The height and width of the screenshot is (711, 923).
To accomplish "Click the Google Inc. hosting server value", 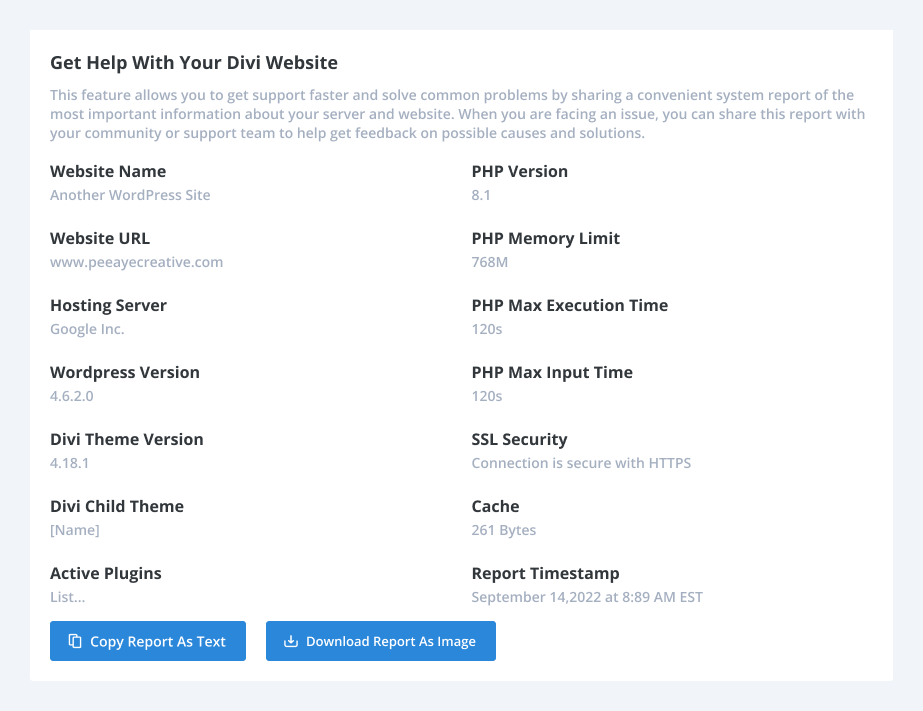I will click(x=87, y=329).
